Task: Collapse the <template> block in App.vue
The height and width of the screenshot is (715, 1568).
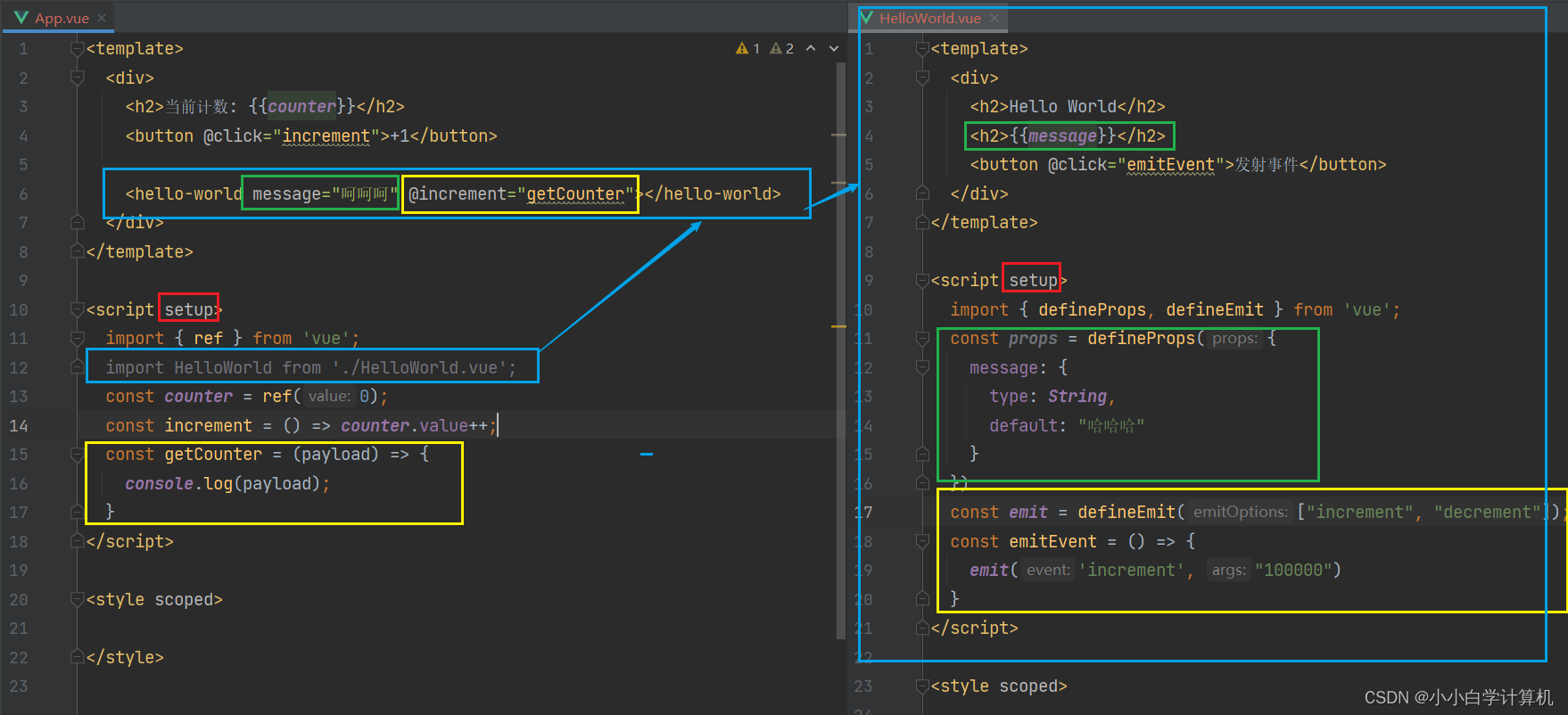Action: pos(78,49)
